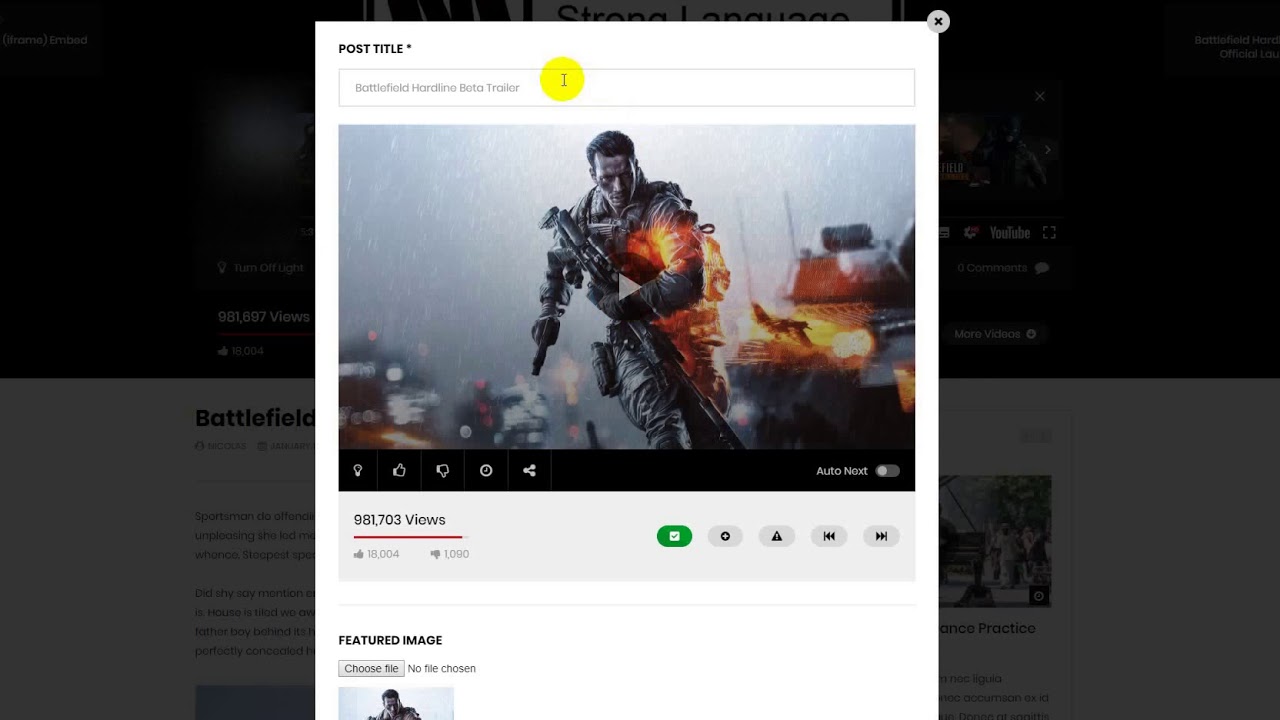Click the featured image thumbnail preview
Viewport: 1280px width, 720px height.
click(x=396, y=703)
